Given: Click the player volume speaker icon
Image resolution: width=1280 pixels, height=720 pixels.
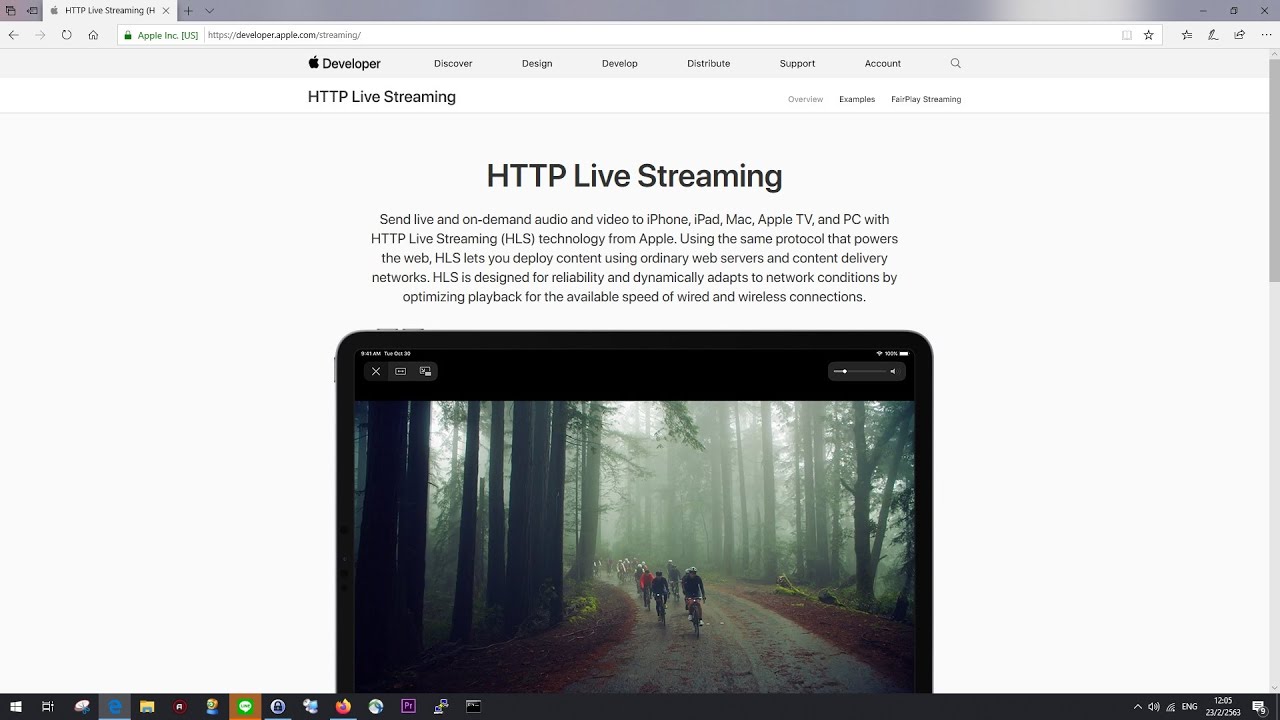Looking at the screenshot, I should 893,371.
